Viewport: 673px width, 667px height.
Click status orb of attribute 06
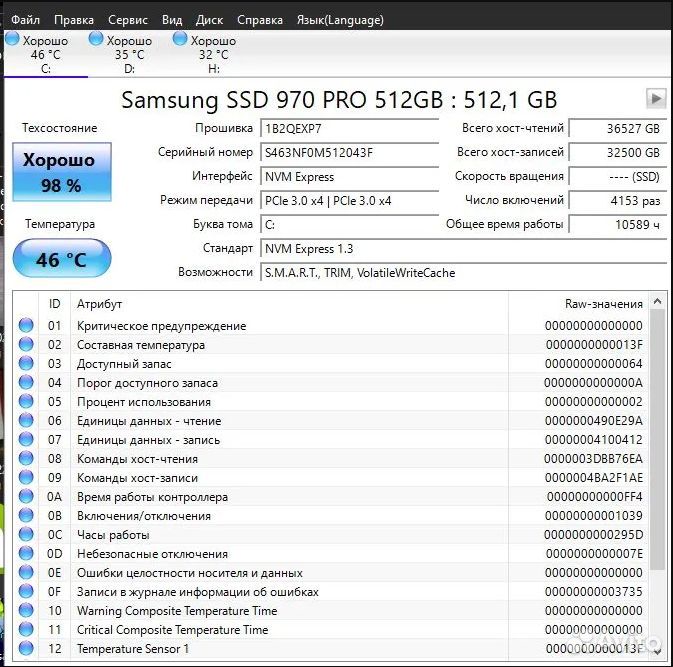point(26,420)
